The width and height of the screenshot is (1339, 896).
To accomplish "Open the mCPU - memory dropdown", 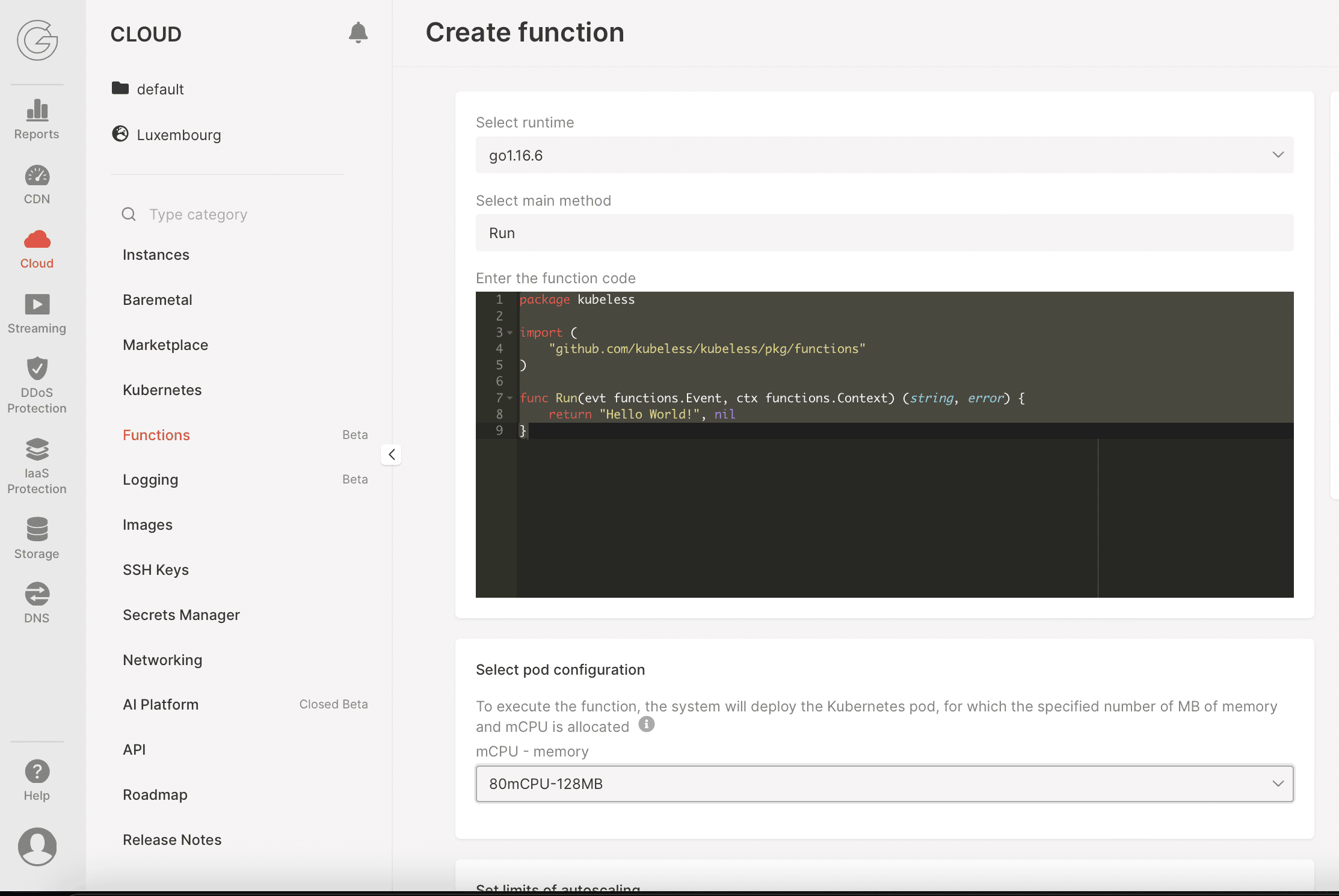I will click(884, 784).
